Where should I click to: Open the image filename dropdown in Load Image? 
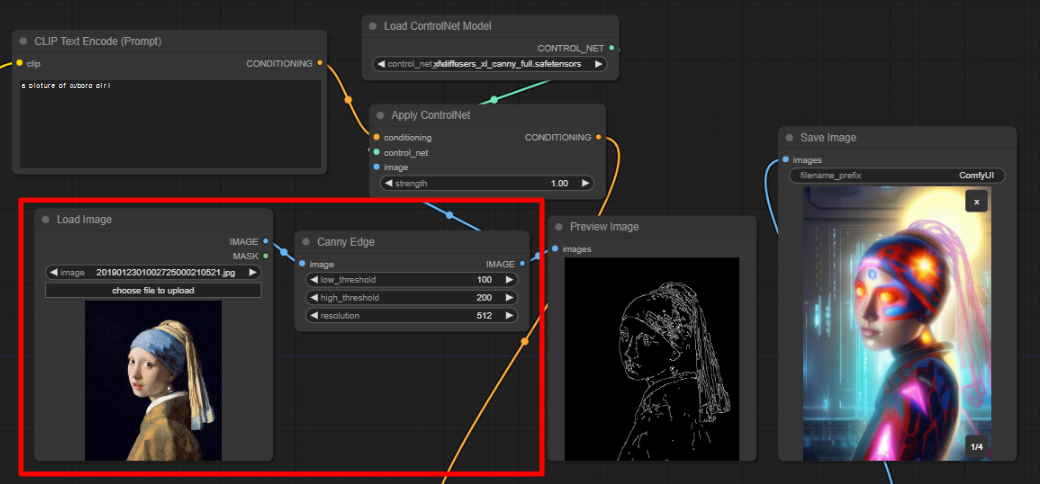tap(153, 272)
